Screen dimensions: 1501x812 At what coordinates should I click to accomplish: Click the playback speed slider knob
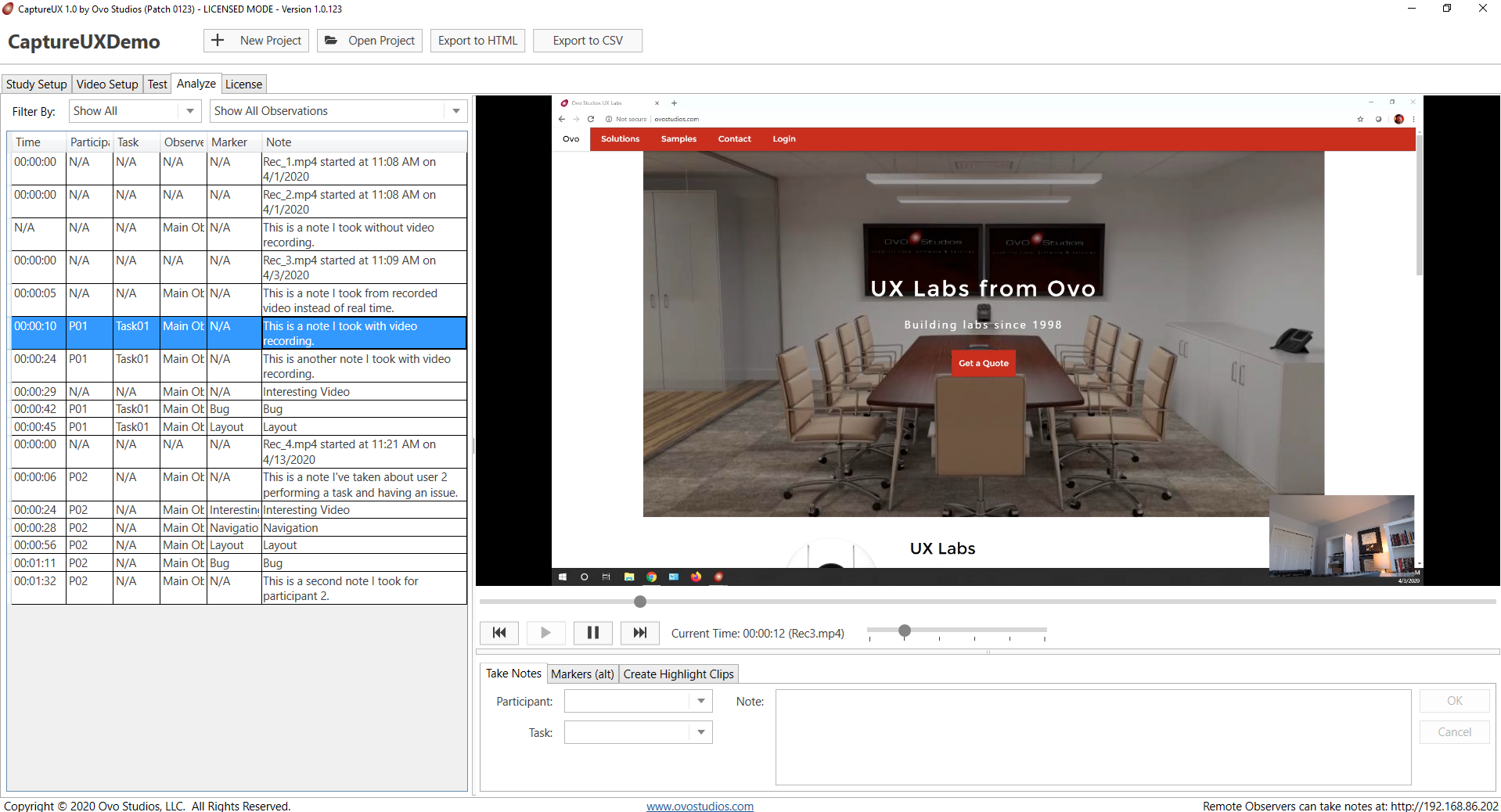pos(905,631)
